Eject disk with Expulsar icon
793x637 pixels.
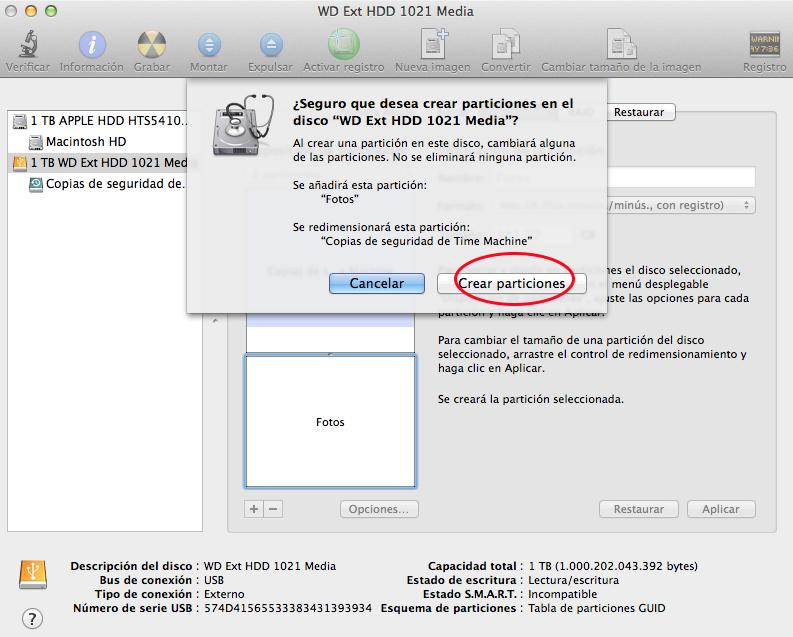pyautogui.click(x=270, y=46)
